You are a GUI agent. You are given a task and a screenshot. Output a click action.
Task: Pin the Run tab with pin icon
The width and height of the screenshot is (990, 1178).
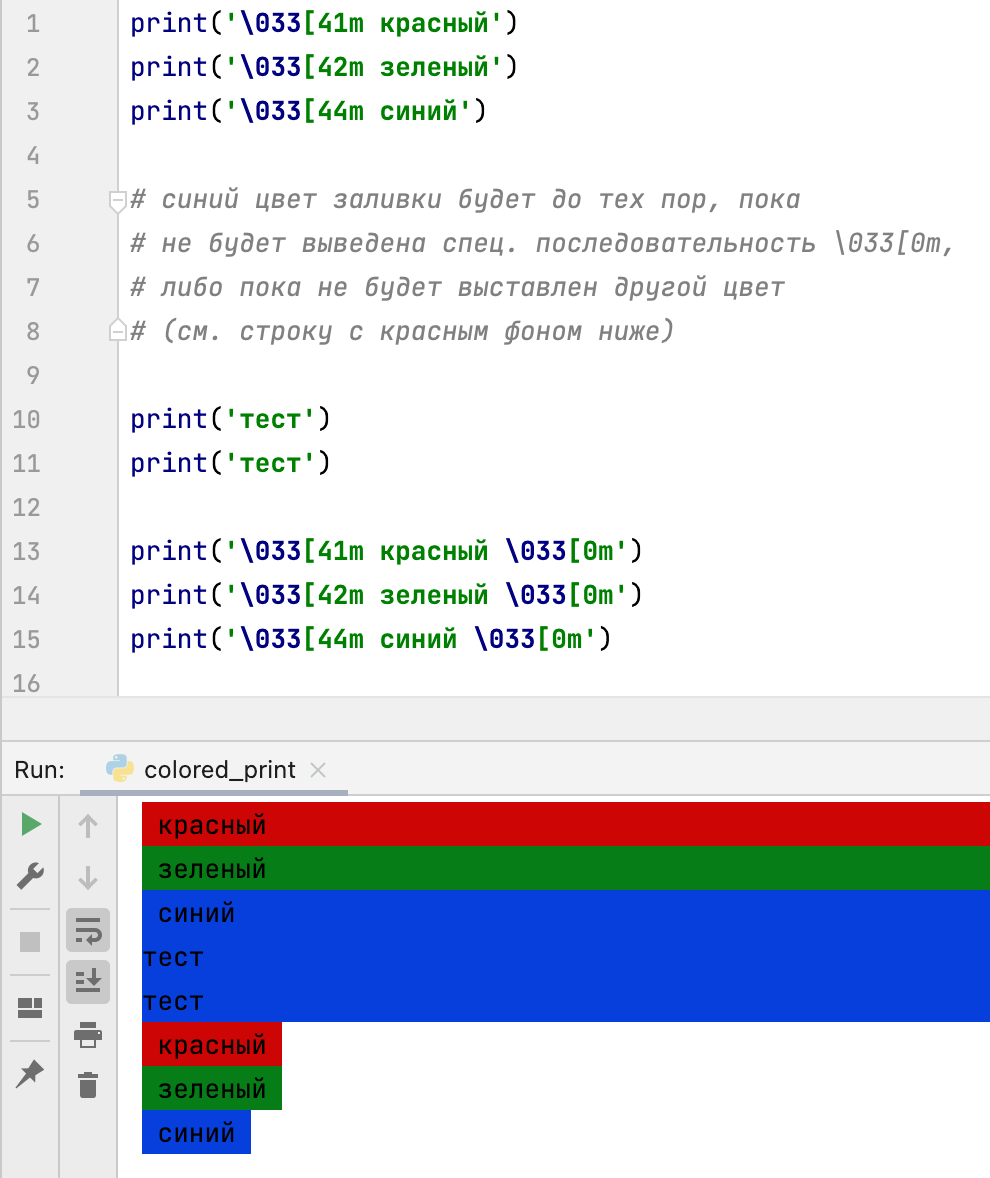pos(30,1074)
